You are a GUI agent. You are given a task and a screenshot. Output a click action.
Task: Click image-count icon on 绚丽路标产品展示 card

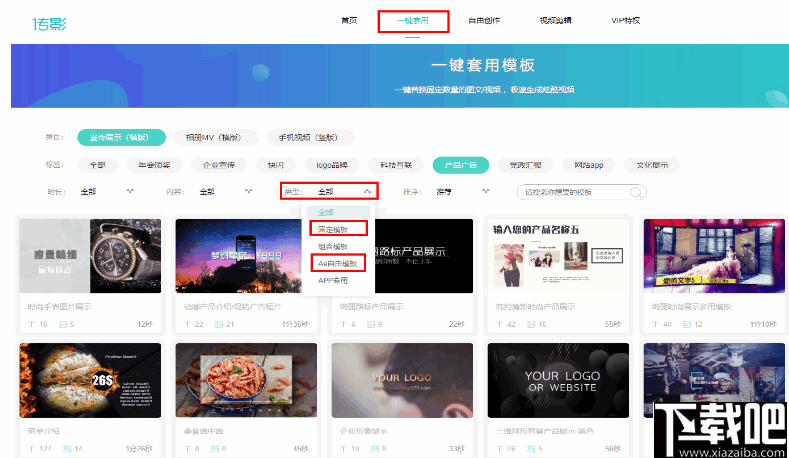[x=371, y=324]
